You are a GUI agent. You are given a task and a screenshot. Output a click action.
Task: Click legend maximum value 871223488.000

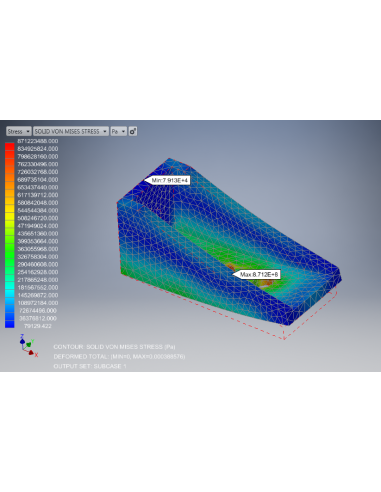38,141
